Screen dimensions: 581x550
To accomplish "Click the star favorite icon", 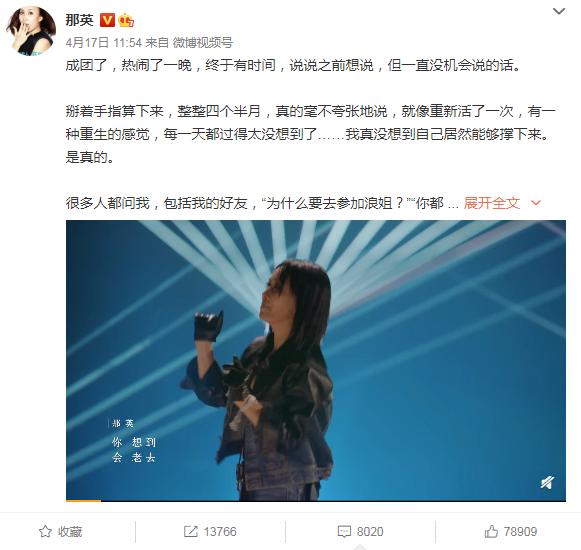I will (x=45, y=531).
